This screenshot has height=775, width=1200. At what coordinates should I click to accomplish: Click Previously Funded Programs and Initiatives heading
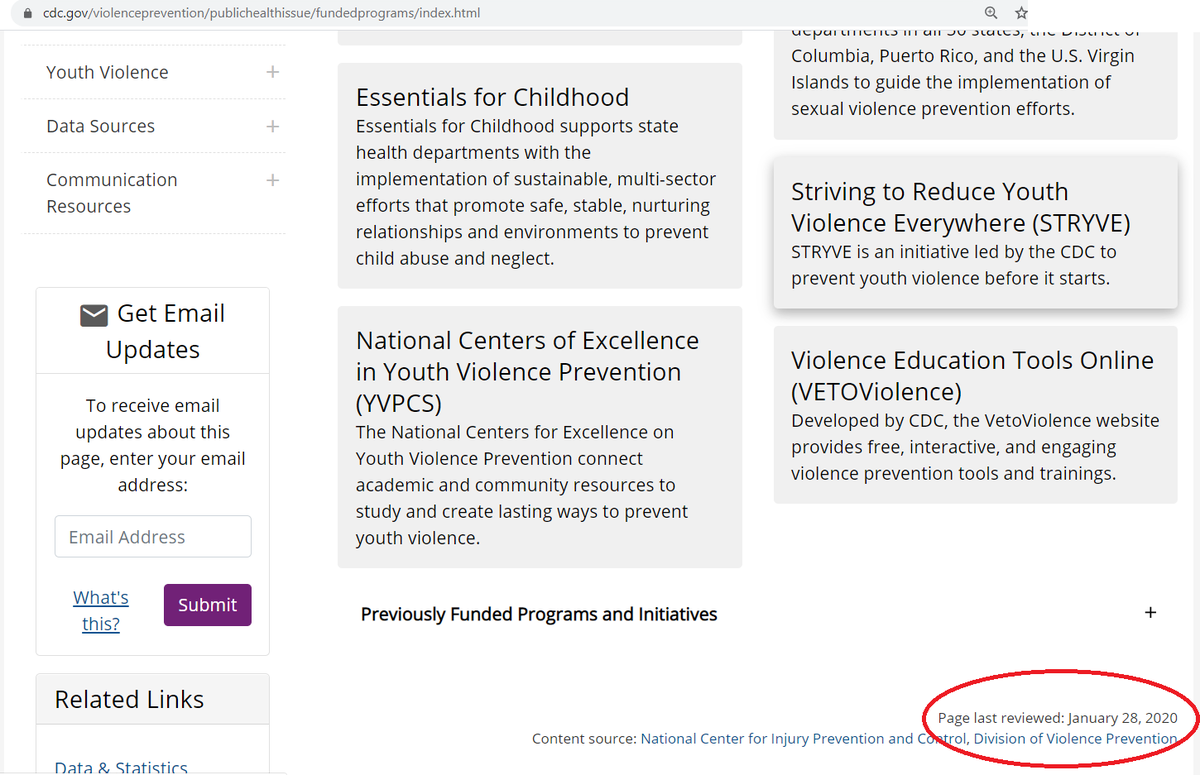(x=539, y=614)
